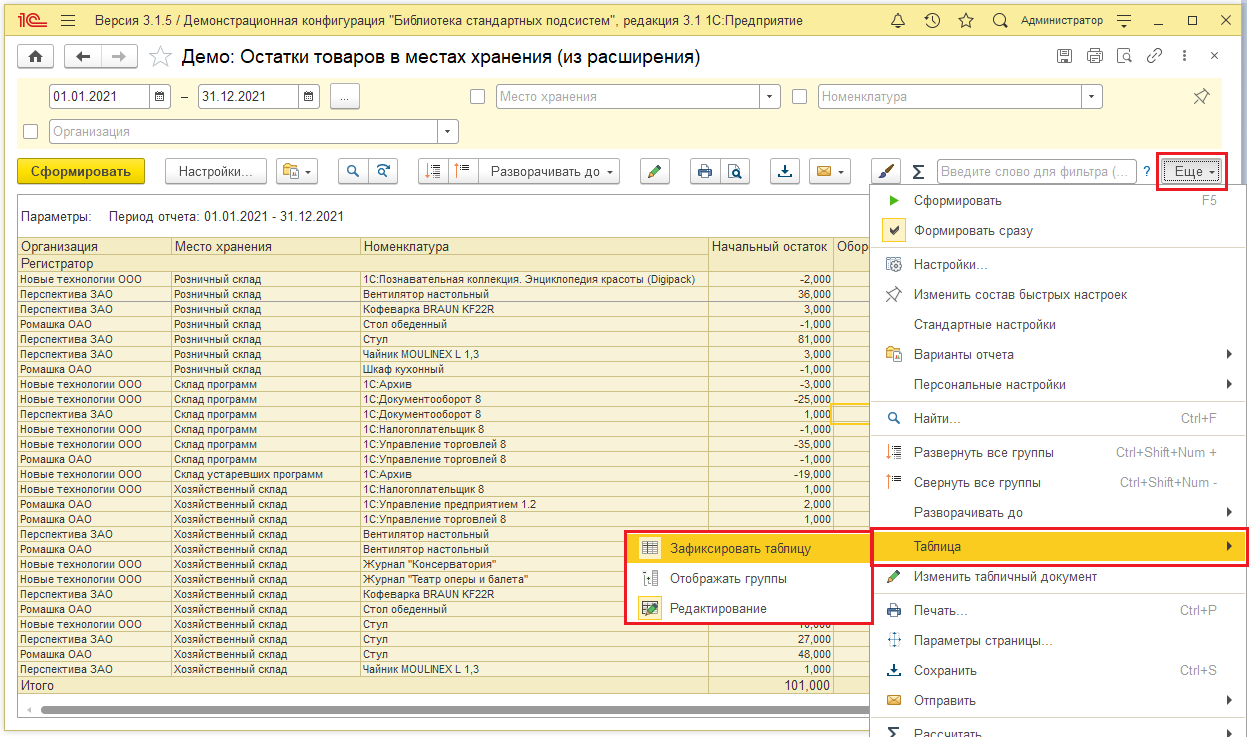
Task: Open Номенклатура dropdown arrow
Action: pos(1092,97)
